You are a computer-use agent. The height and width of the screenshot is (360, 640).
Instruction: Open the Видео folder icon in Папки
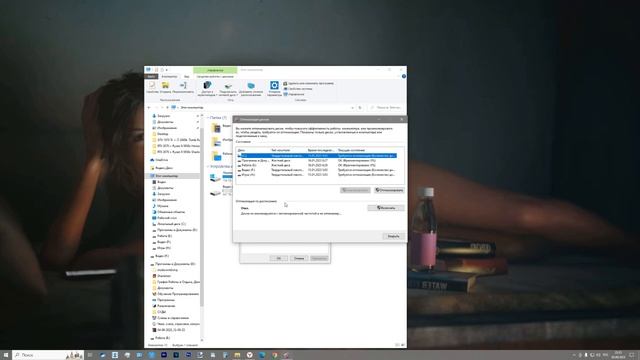tap(216, 128)
